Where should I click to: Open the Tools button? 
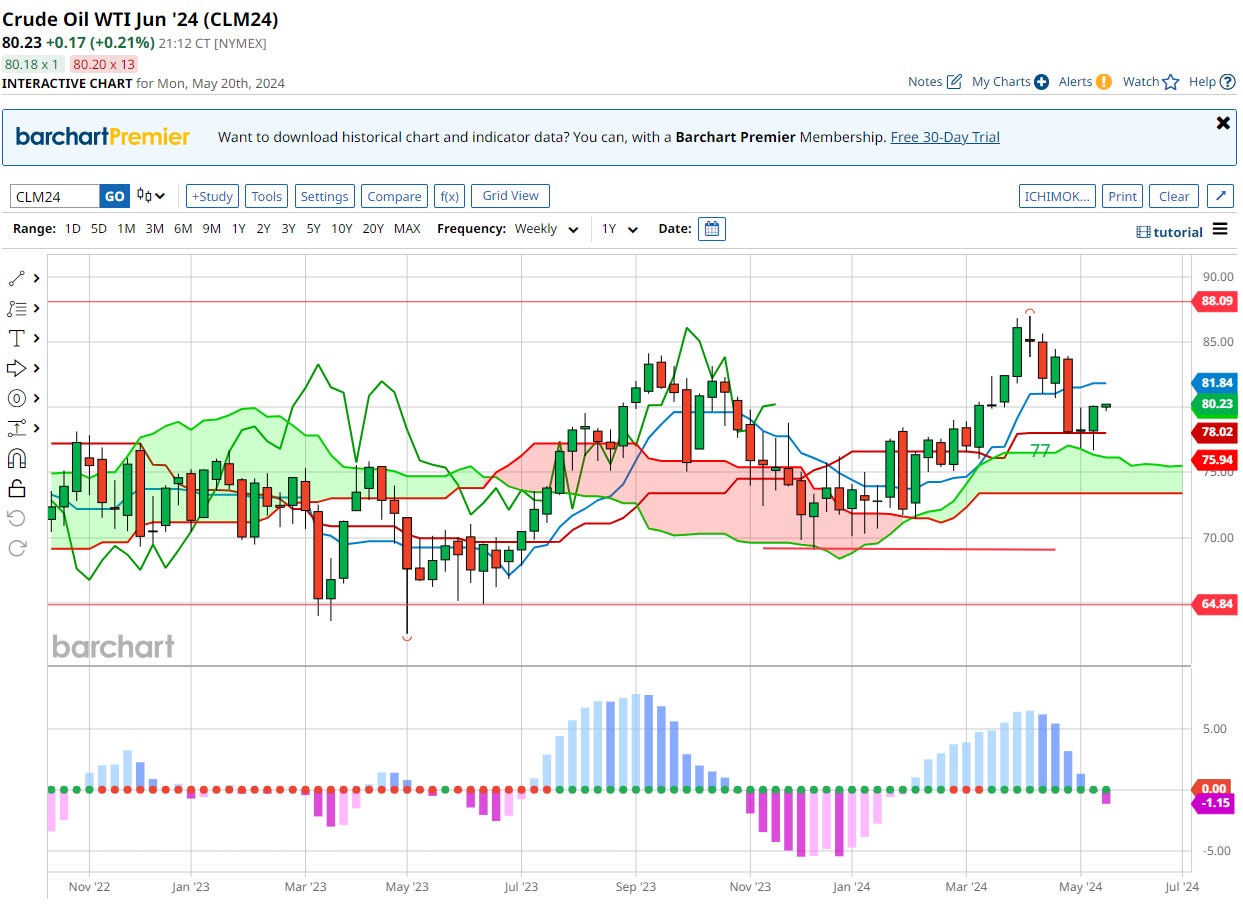[267, 196]
